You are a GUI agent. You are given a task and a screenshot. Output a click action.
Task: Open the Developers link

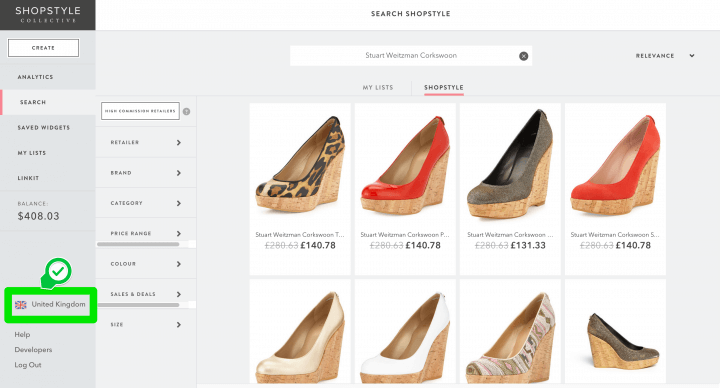click(33, 350)
